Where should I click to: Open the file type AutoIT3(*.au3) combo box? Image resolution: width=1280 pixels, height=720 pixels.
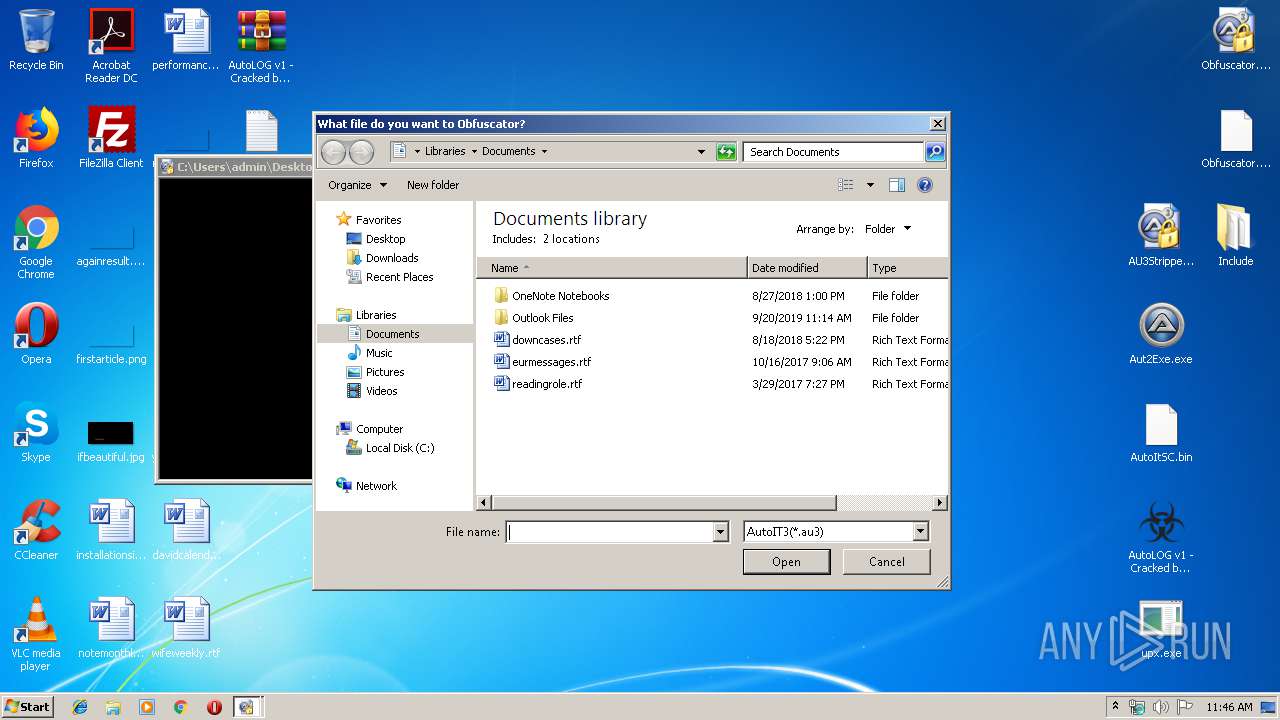[x=837, y=532]
